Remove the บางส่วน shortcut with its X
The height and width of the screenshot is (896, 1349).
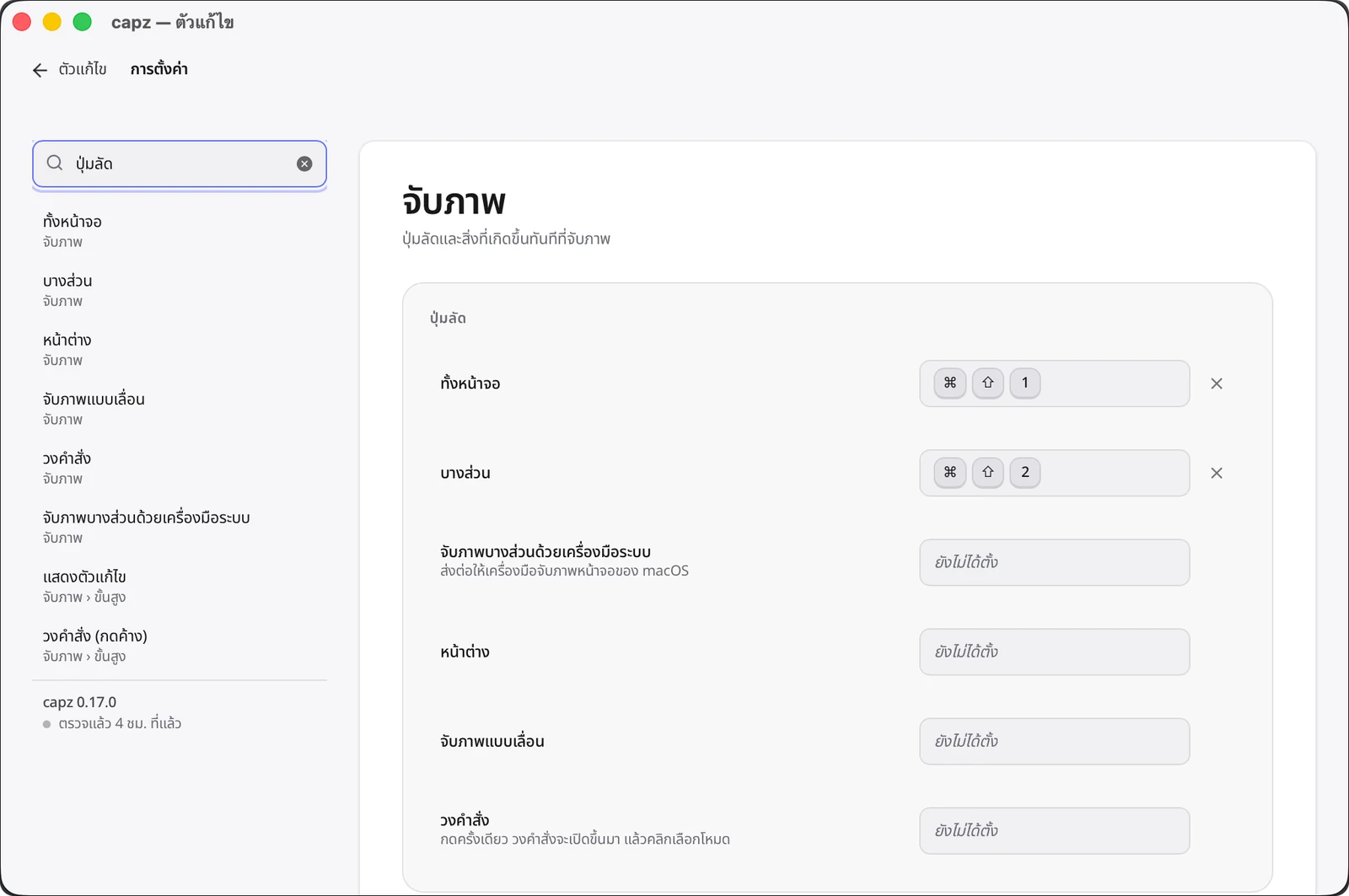coord(1217,473)
